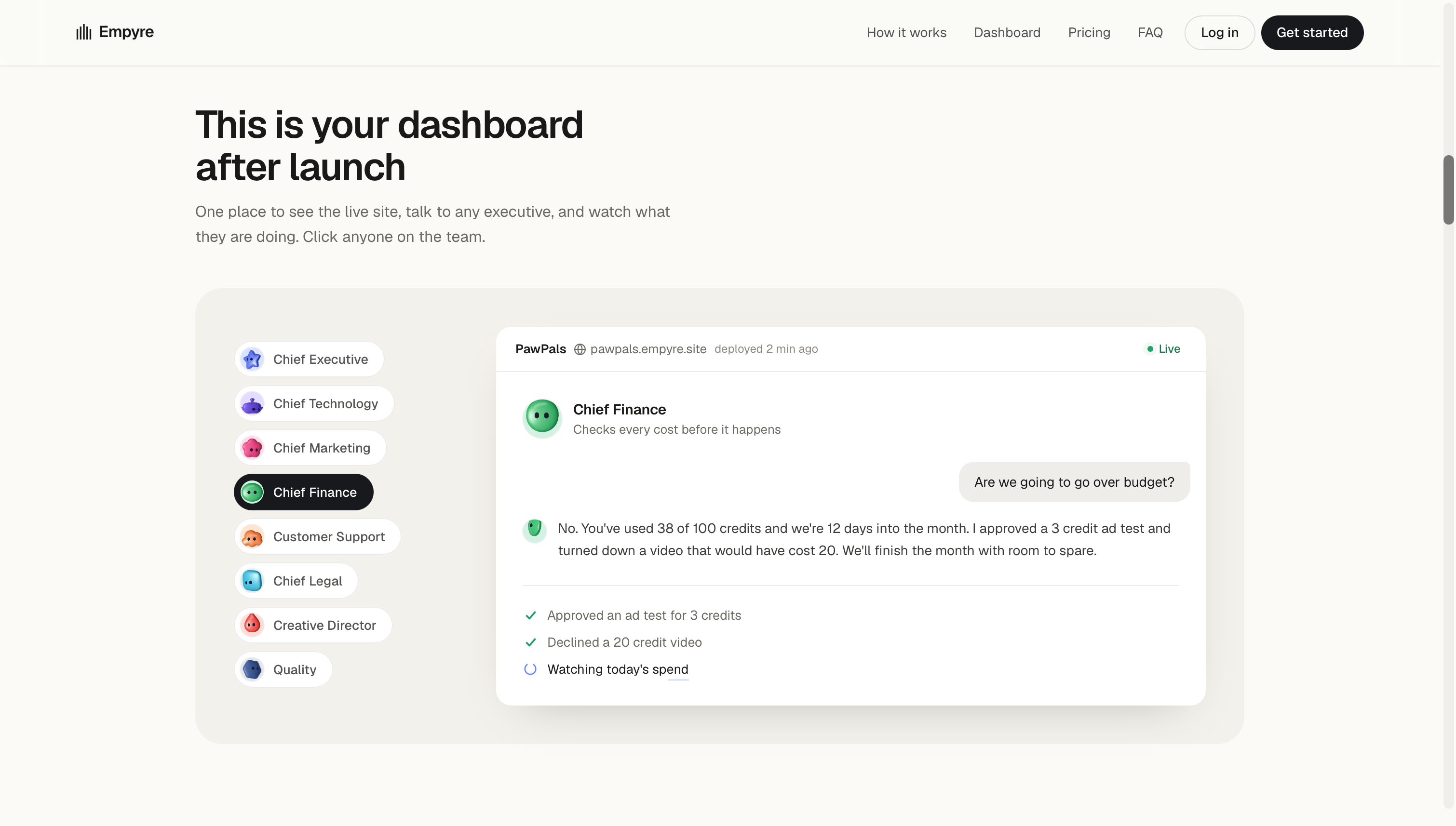Open the Pricing nav item
The width and height of the screenshot is (1456, 826).
pyautogui.click(x=1089, y=32)
